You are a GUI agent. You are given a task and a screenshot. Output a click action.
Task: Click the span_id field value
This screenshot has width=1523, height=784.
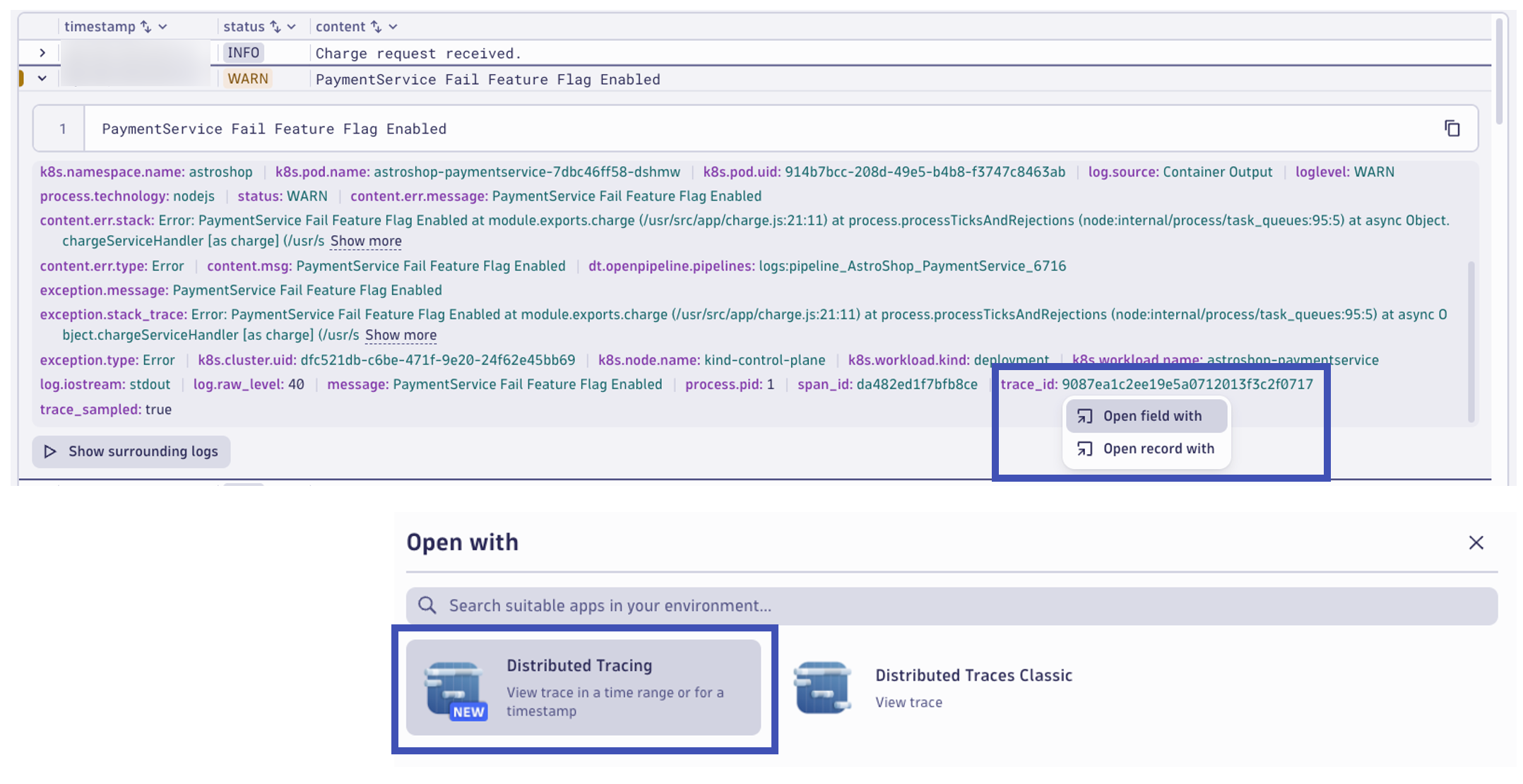pyautogui.click(x=917, y=384)
